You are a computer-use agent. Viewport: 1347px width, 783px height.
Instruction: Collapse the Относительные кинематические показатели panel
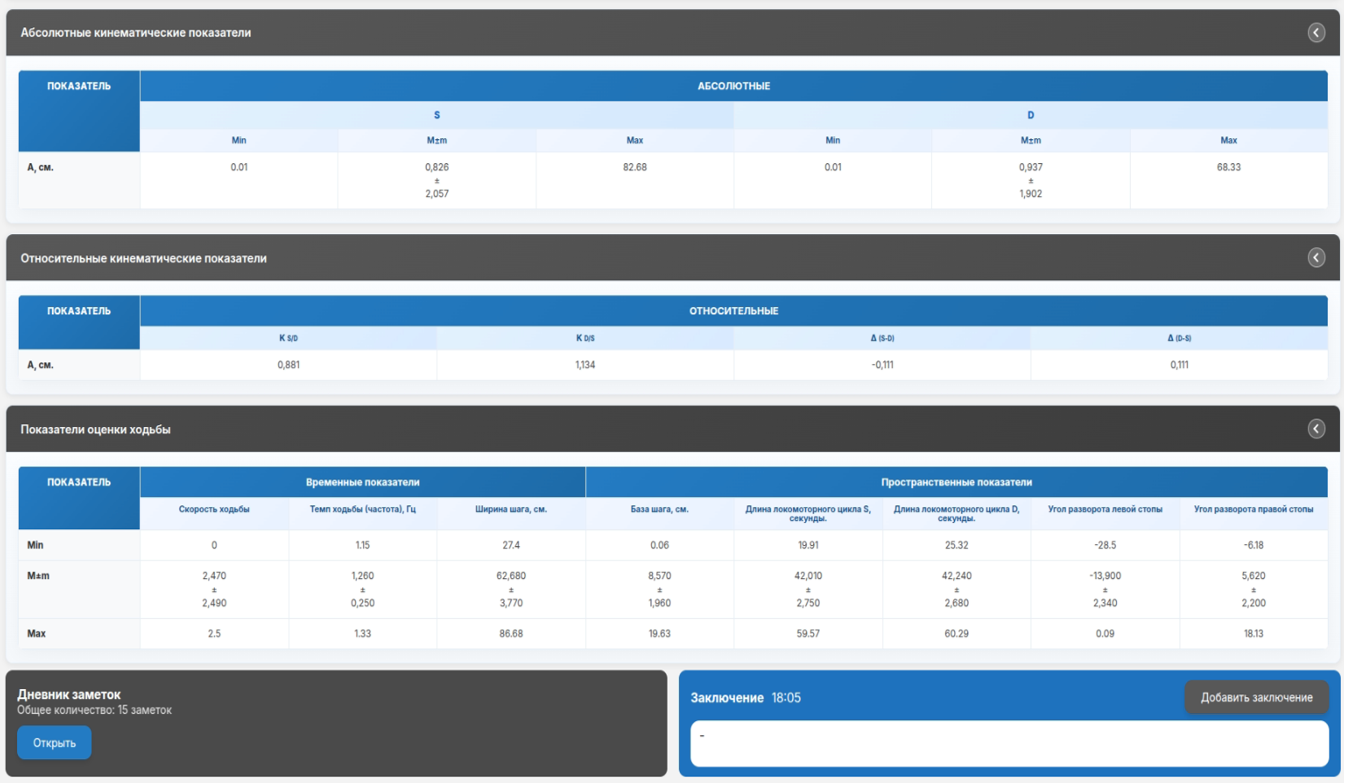(x=1316, y=258)
